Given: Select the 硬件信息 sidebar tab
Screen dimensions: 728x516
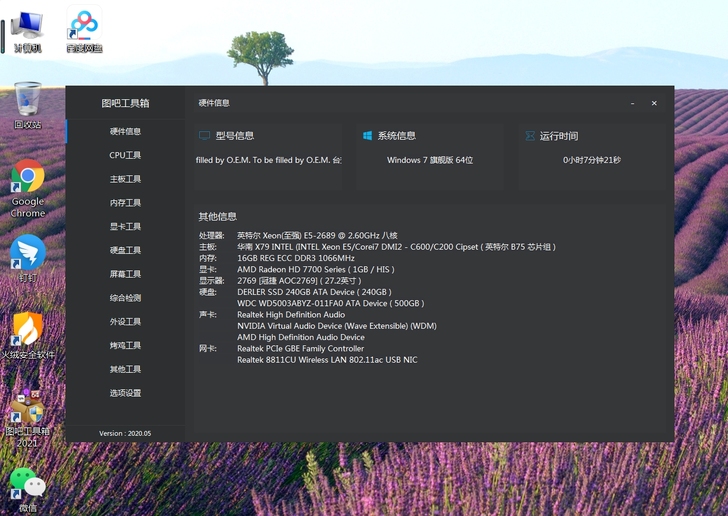Looking at the screenshot, I should coord(125,131).
